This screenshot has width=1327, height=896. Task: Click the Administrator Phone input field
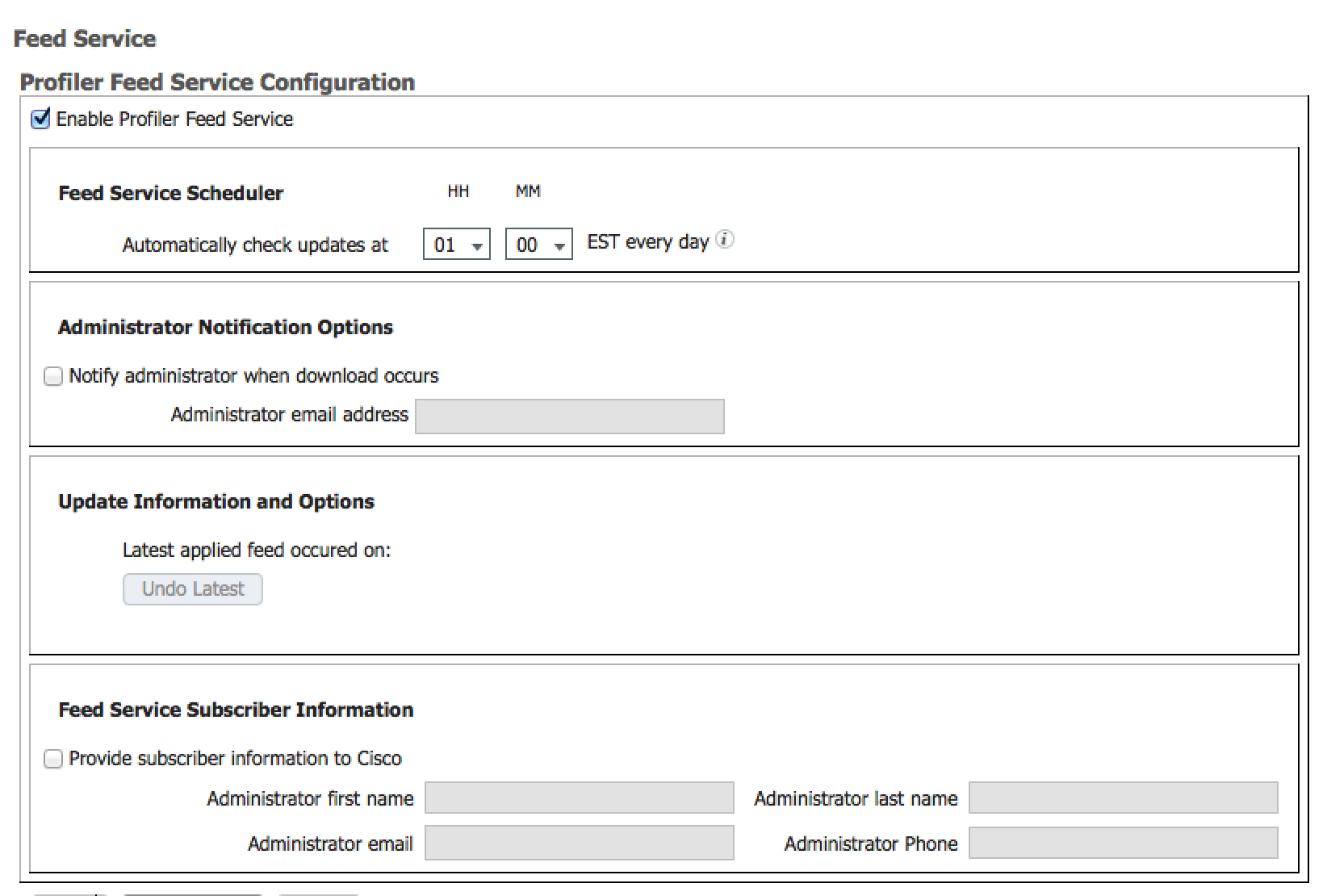1123,843
